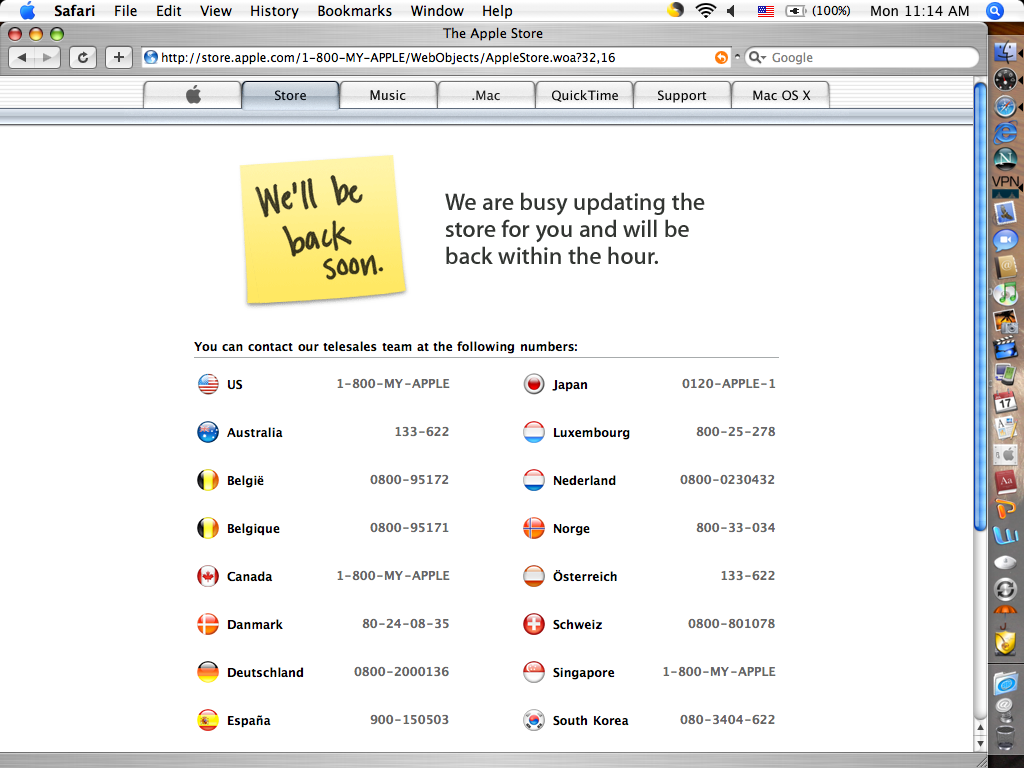The width and height of the screenshot is (1024, 768).
Task: Open Address Book from the Dock
Action: coord(1005,266)
